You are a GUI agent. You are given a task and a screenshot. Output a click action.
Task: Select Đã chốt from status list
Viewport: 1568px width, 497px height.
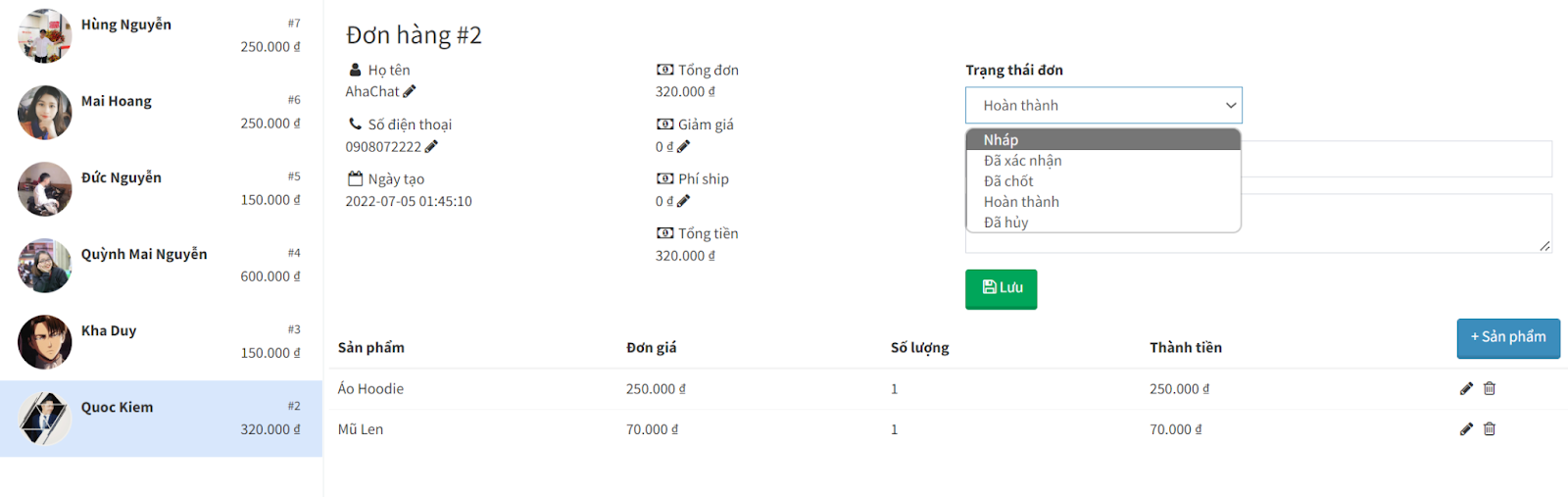click(1103, 181)
